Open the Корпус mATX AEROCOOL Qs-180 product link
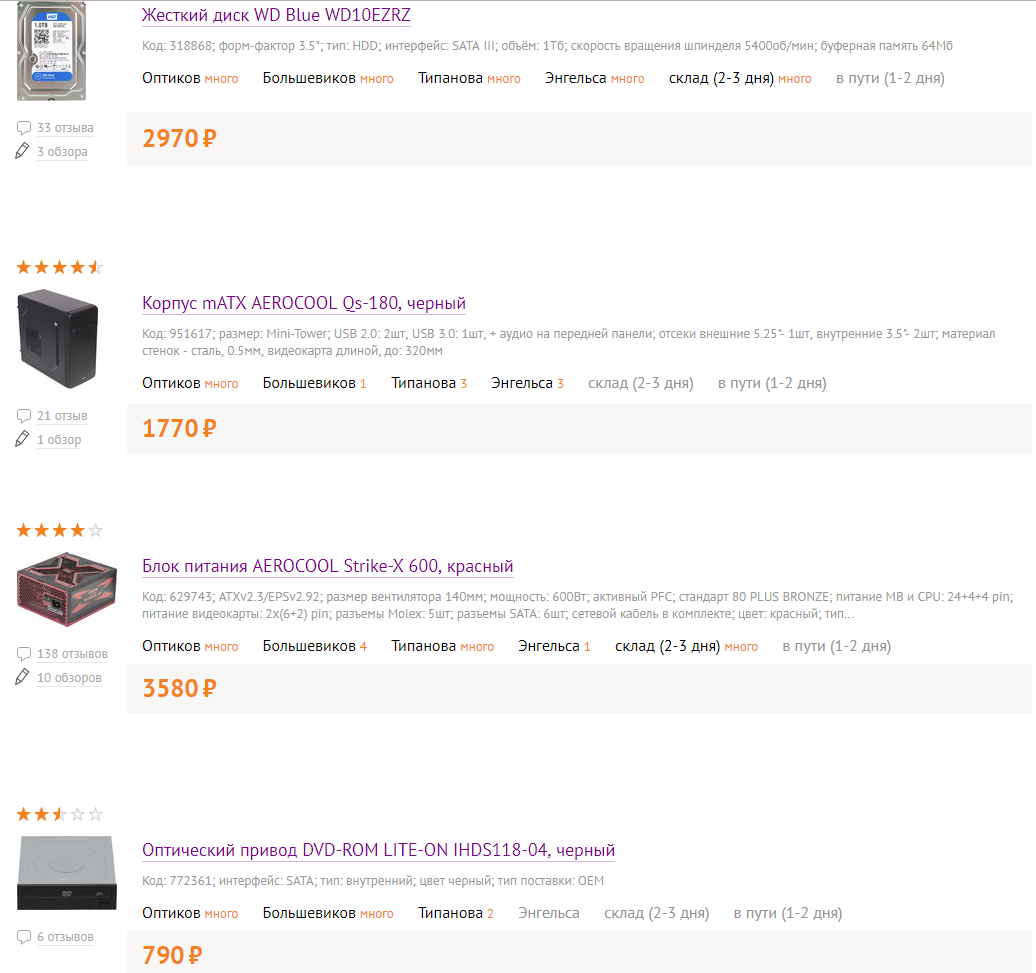This screenshot has width=1036, height=973. click(x=304, y=303)
